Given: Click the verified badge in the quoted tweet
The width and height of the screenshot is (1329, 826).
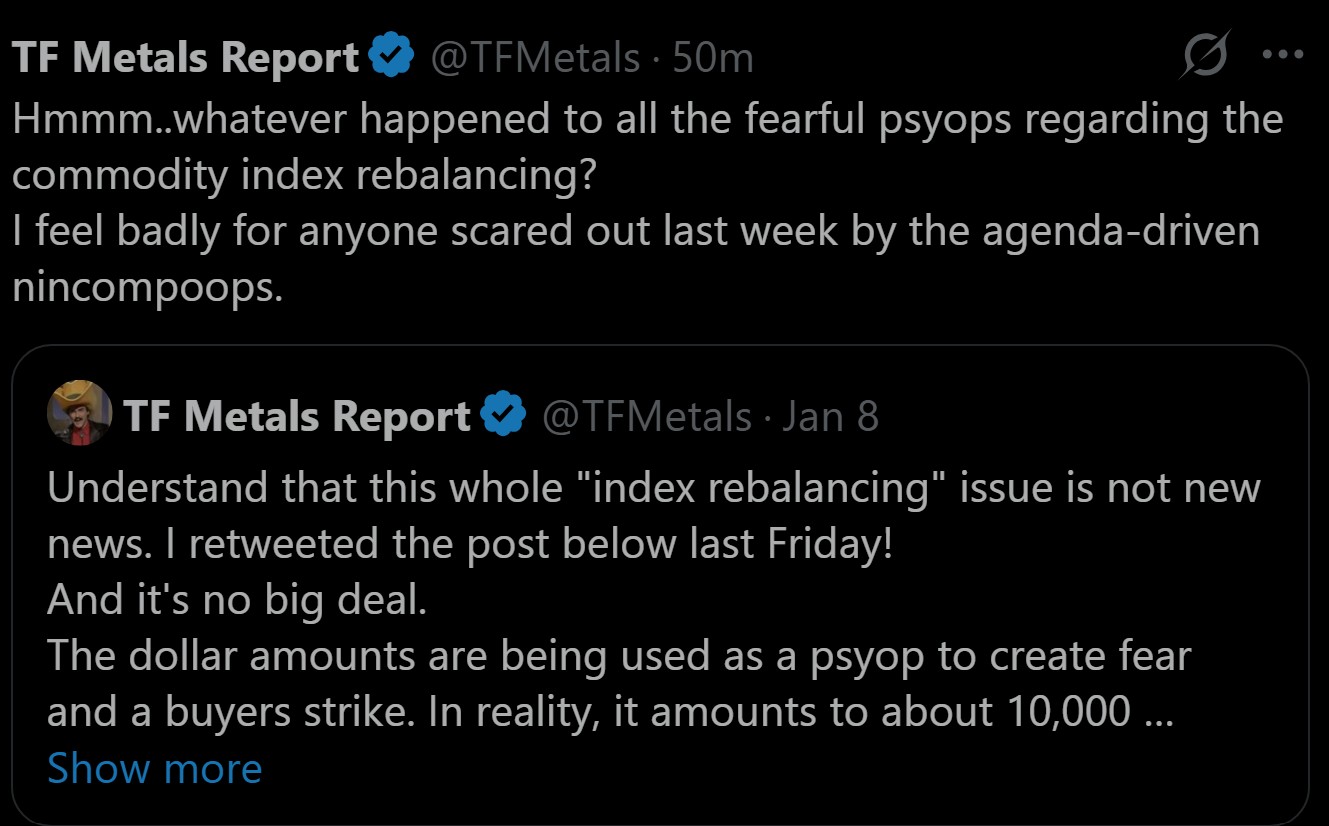Looking at the screenshot, I should pyautogui.click(x=504, y=415).
